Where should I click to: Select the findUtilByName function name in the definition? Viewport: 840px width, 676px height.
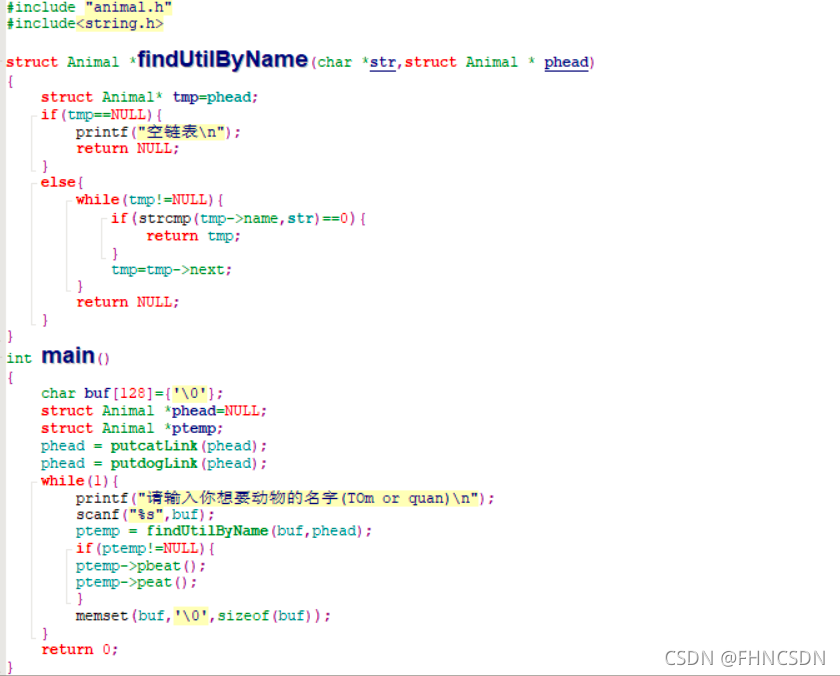pyautogui.click(x=223, y=59)
